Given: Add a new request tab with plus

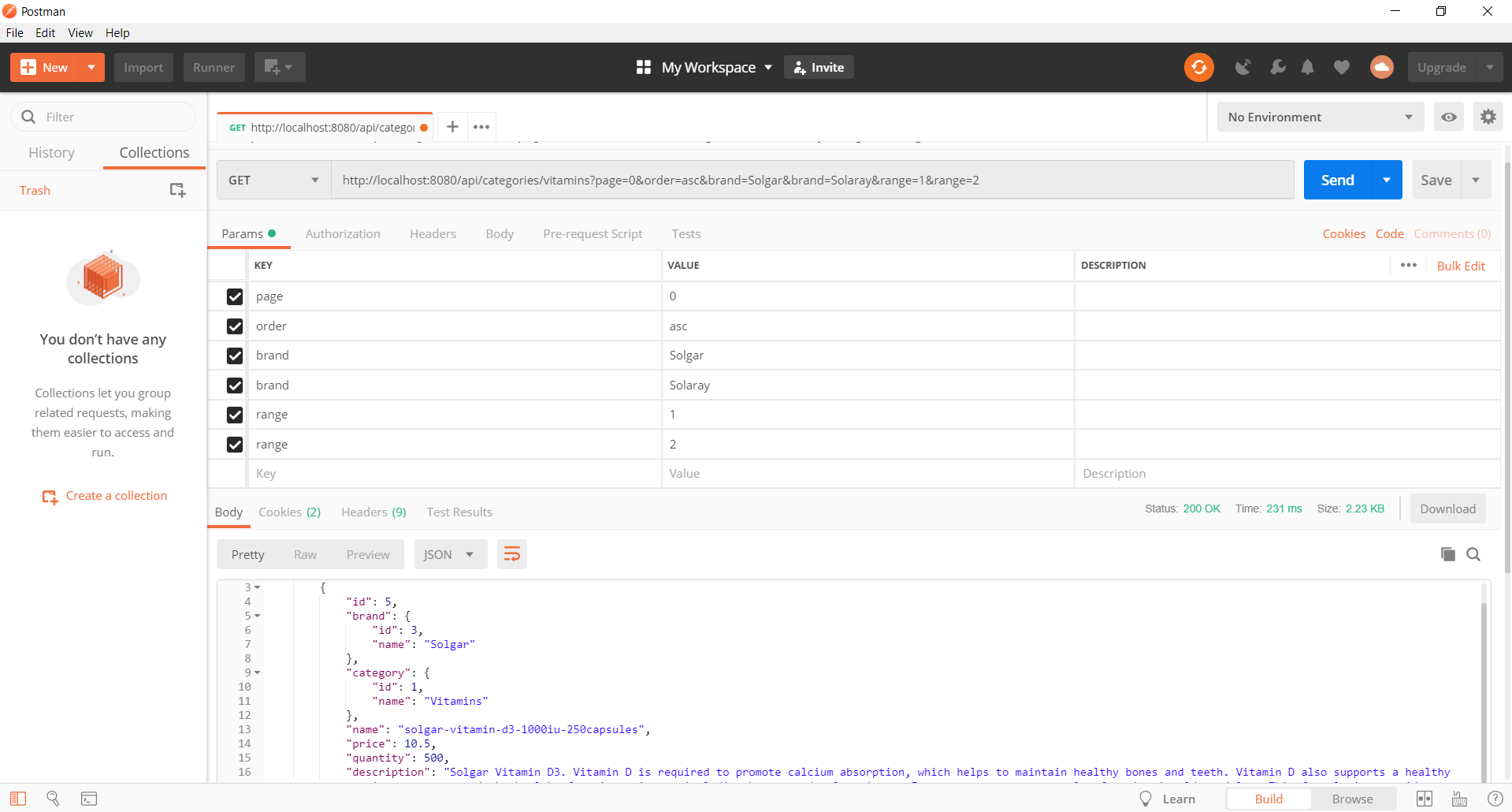Looking at the screenshot, I should [x=452, y=126].
